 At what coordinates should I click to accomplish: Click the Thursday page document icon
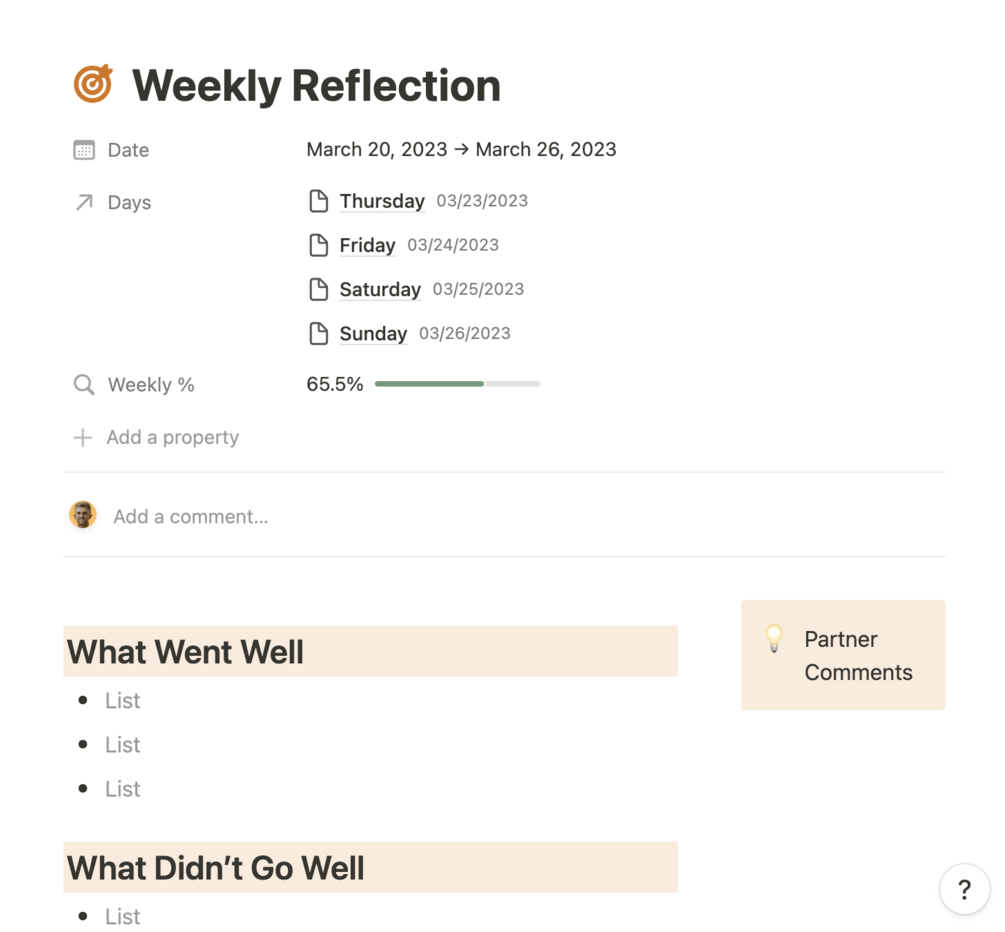[318, 201]
